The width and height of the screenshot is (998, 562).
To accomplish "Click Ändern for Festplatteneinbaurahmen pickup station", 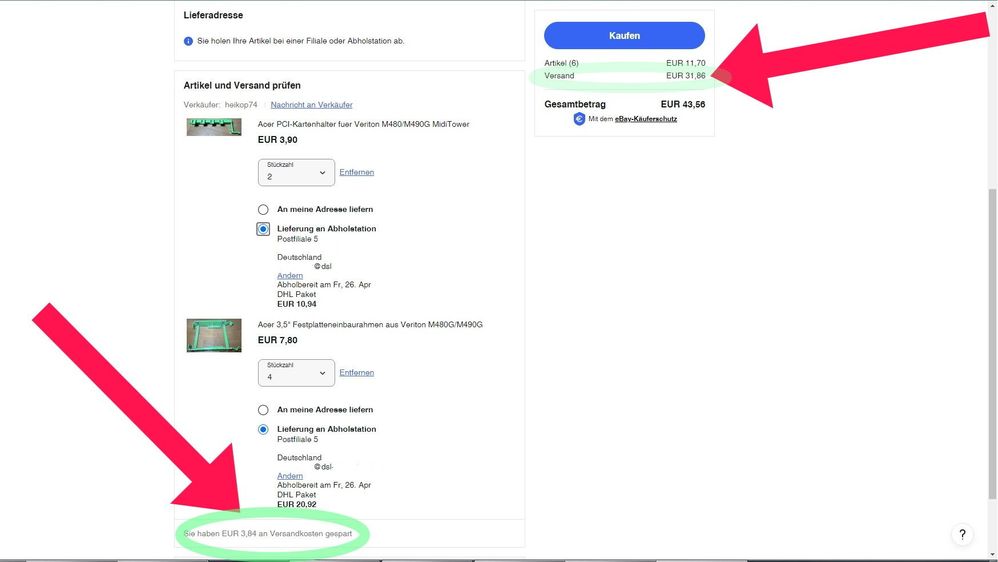I will click(290, 476).
